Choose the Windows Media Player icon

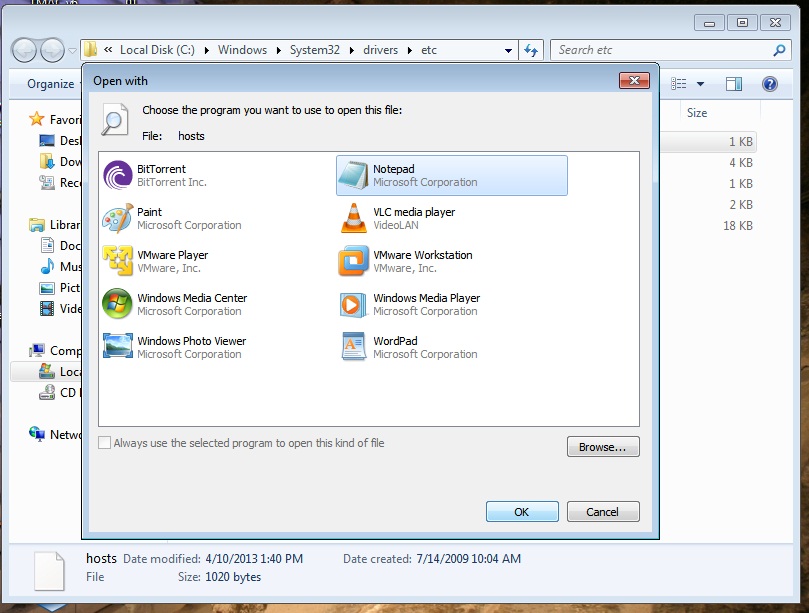[x=353, y=304]
